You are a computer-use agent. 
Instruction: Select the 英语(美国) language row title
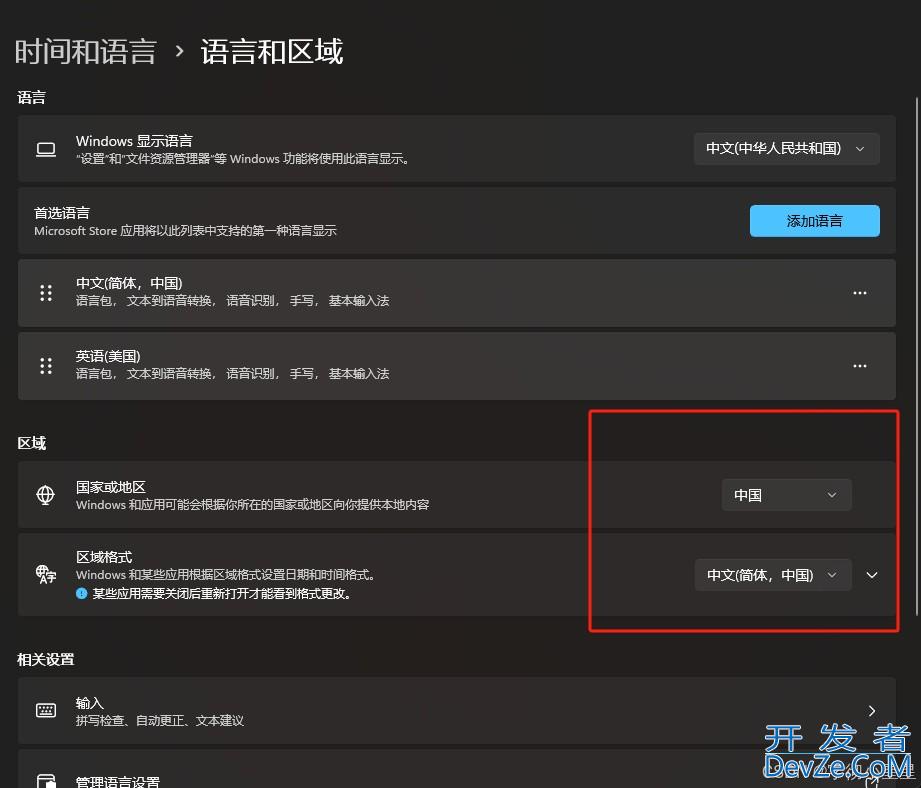[108, 356]
